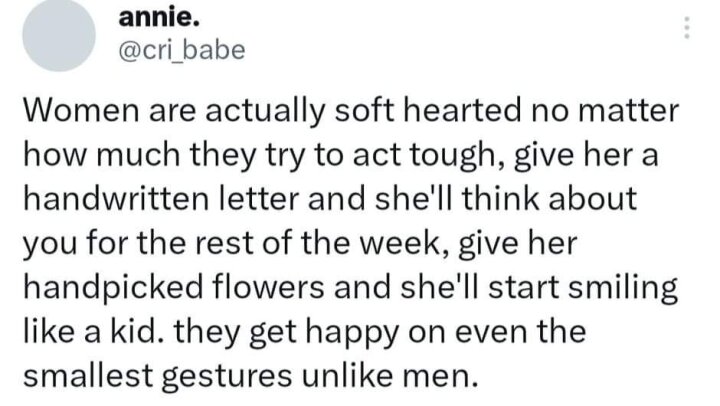Click the phrase no matter
This screenshot has height=406, width=720.
pyautogui.click(x=605, y=112)
